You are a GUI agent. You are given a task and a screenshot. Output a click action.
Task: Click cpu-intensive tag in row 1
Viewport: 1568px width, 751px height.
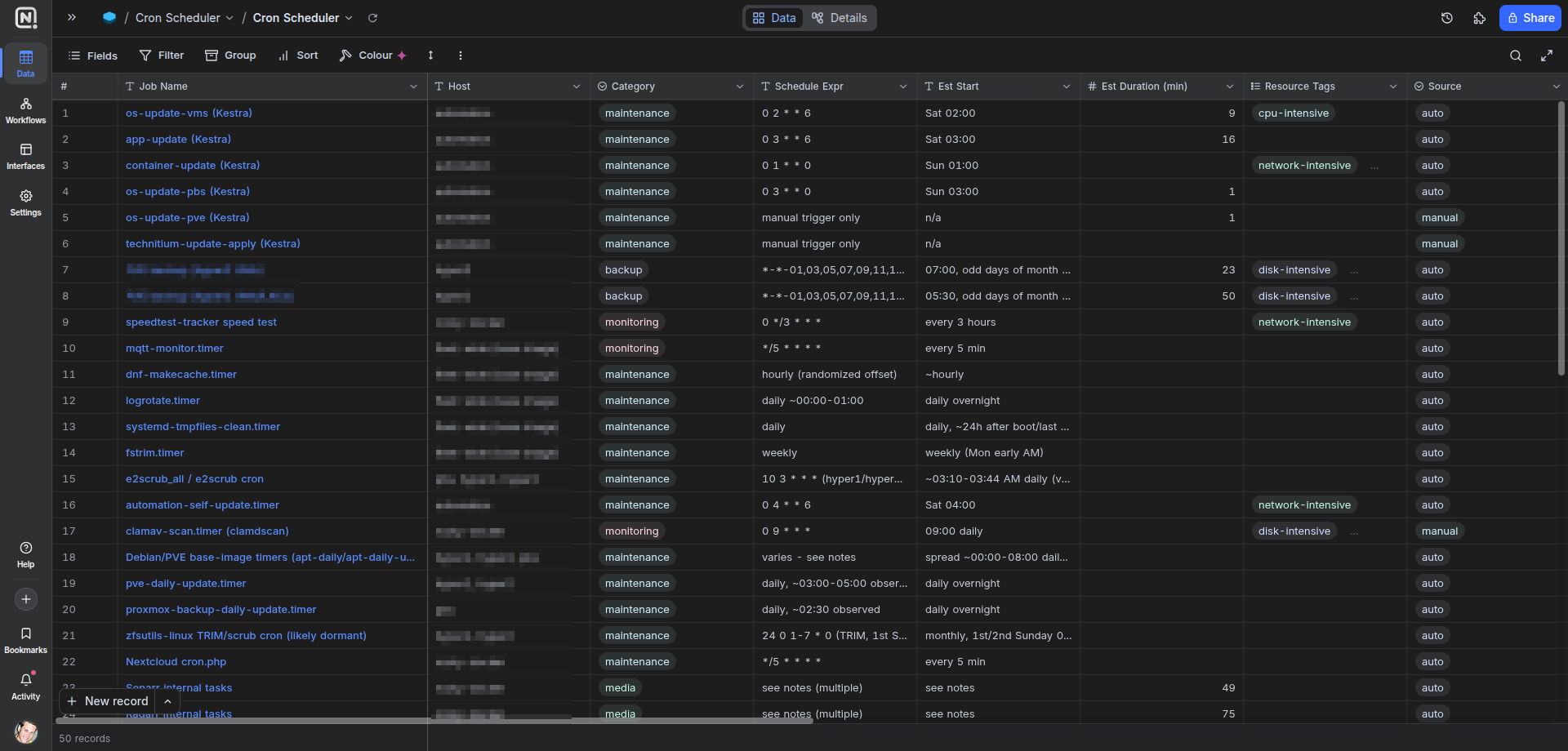pyautogui.click(x=1294, y=113)
